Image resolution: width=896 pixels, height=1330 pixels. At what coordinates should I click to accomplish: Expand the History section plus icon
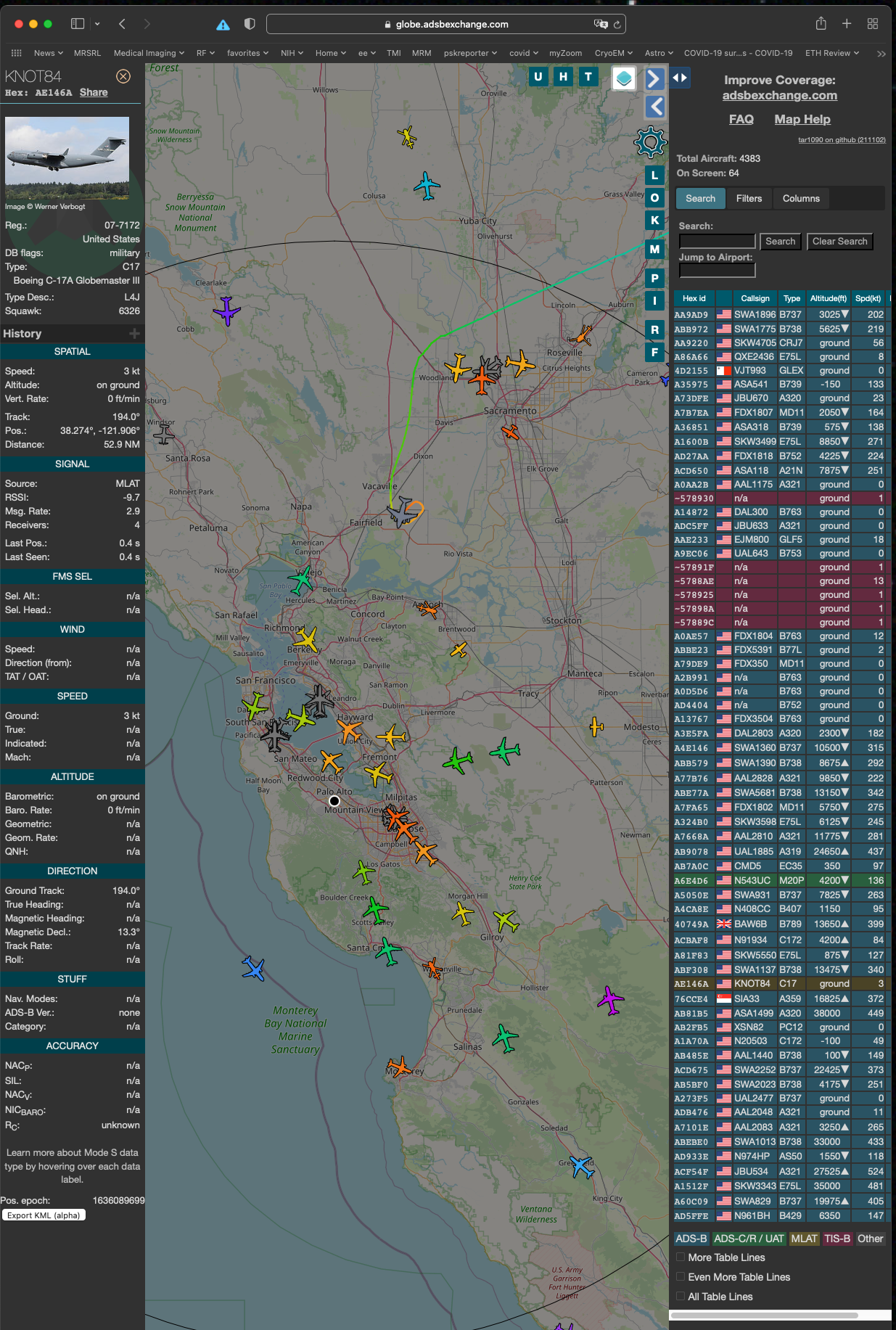[x=134, y=334]
